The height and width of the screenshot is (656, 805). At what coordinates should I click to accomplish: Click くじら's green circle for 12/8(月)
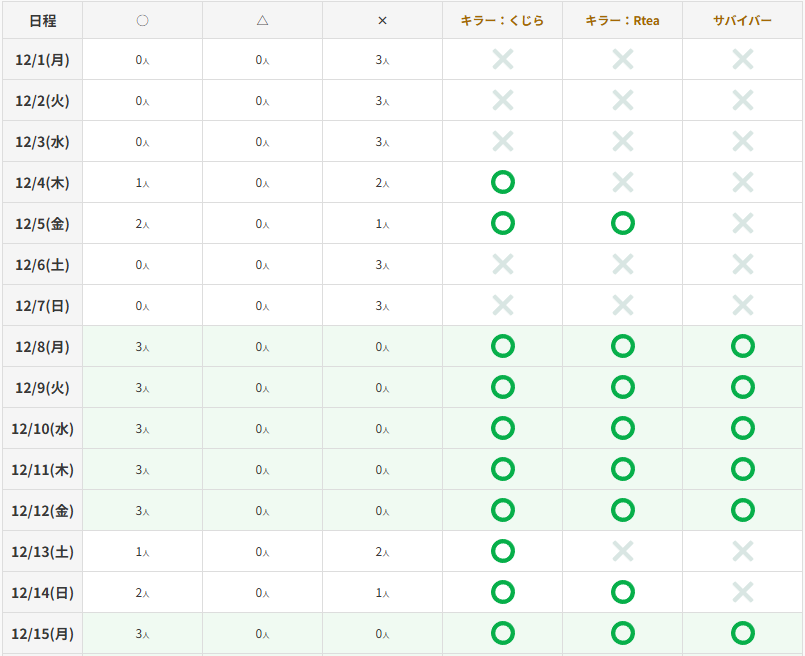point(503,346)
